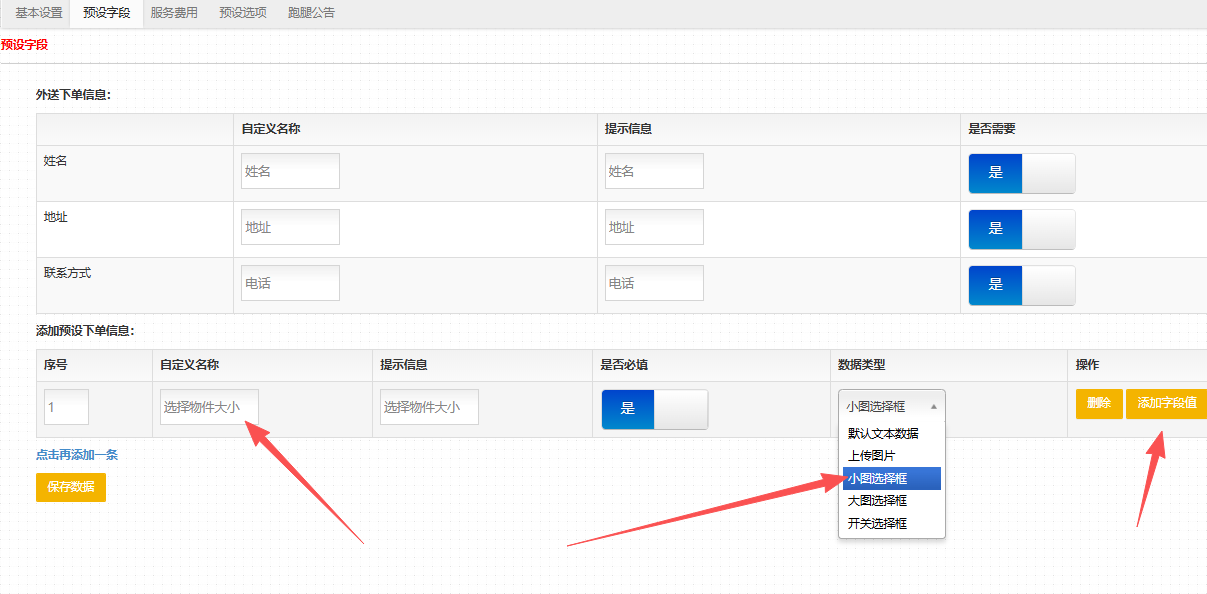This screenshot has height=594, width=1207.
Task: Toggle the 是否必填 switch in row 1
Action: 654,409
